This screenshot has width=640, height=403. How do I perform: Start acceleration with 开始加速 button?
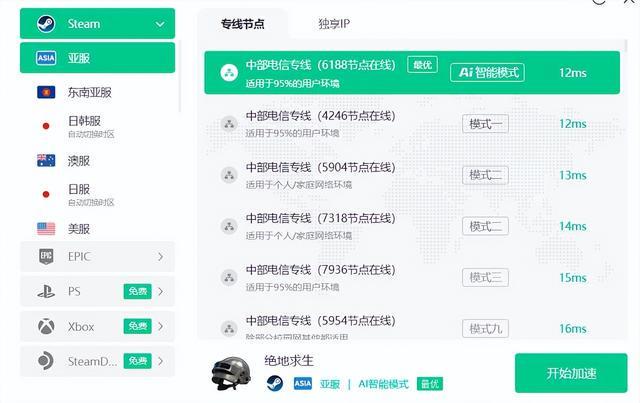[571, 373]
